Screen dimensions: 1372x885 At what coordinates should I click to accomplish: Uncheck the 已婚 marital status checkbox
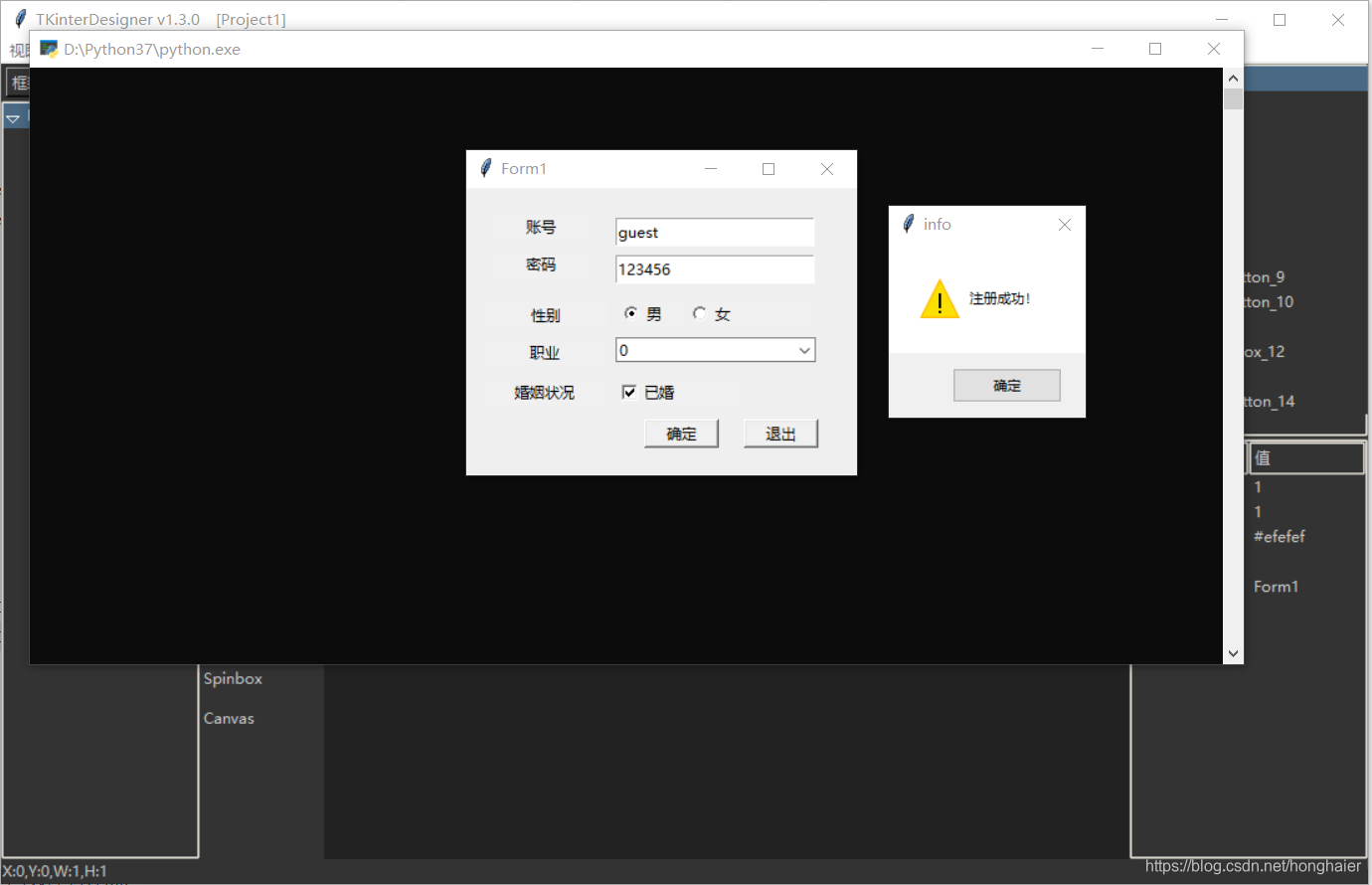(629, 391)
